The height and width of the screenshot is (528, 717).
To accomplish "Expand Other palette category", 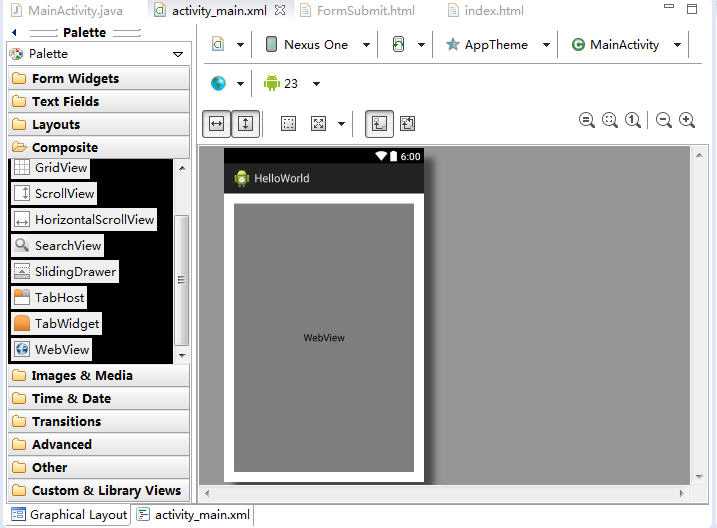I will [99, 467].
